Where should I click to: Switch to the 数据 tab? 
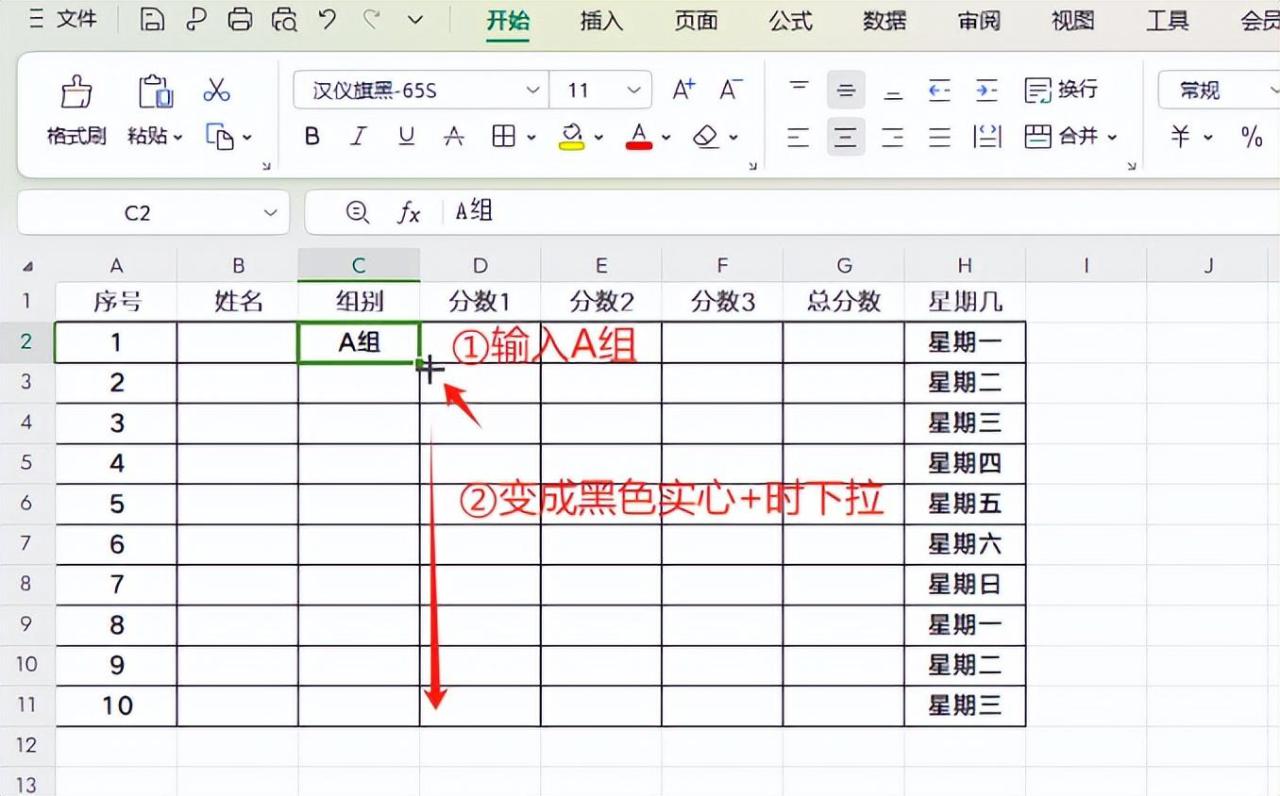(884, 20)
